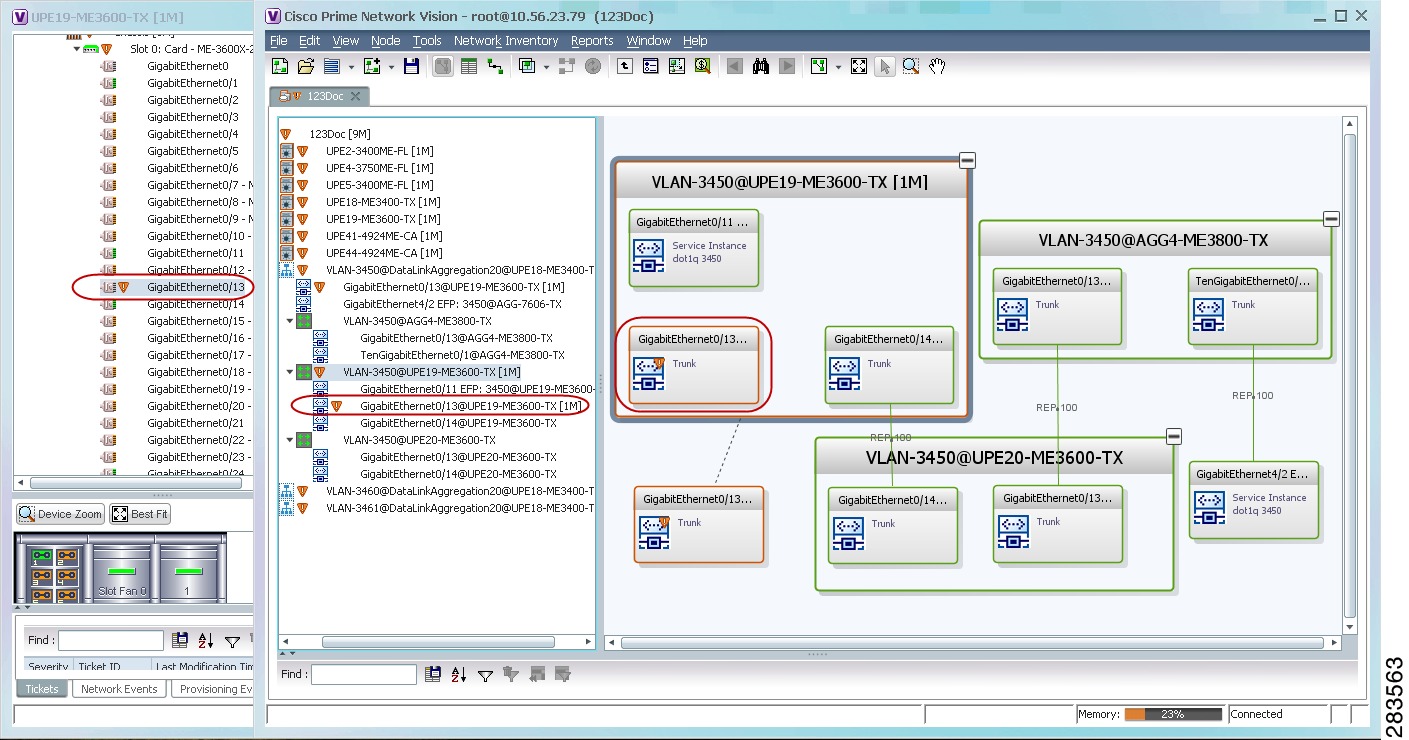Click Fit in Window toolbar icon
Screen dimensions: 1409x740
point(858,66)
